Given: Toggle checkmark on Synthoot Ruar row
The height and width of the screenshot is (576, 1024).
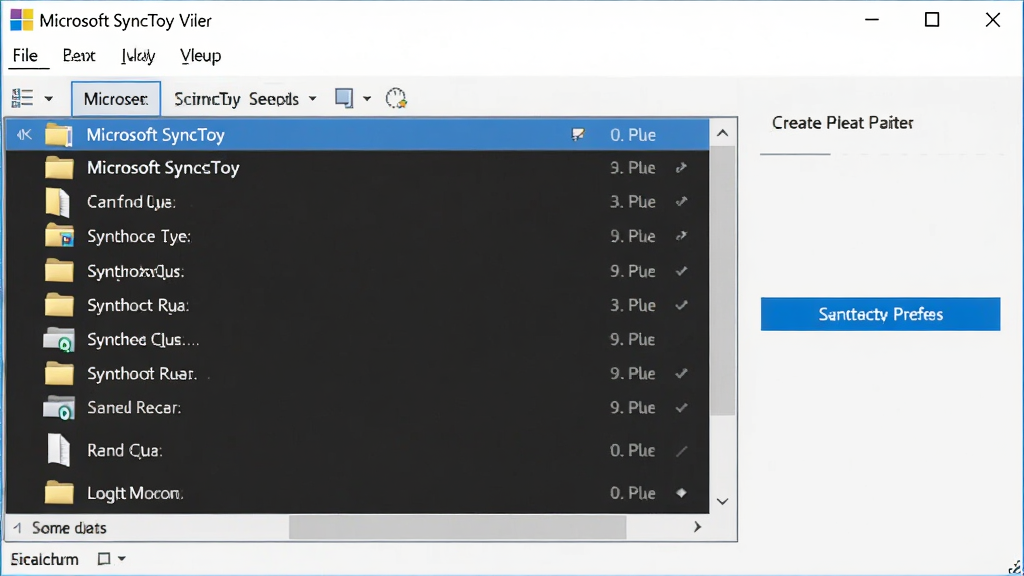Looking at the screenshot, I should [x=681, y=374].
